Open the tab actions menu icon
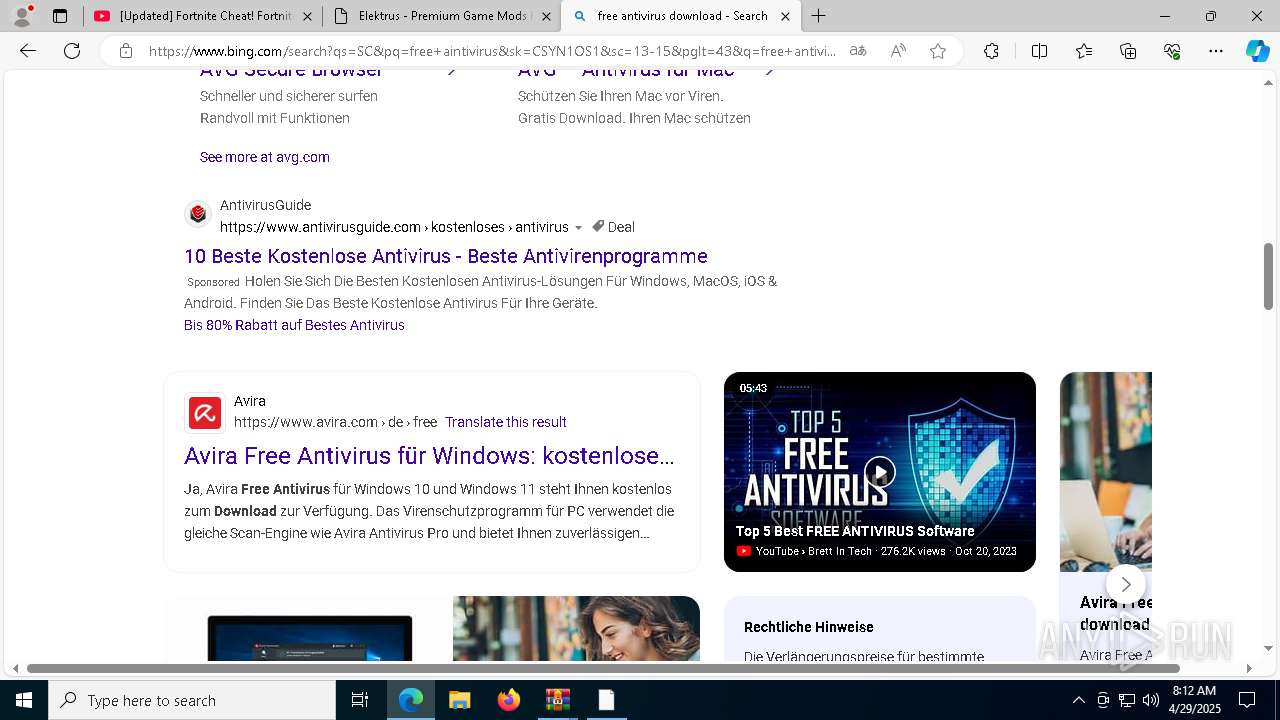1280x720 pixels. pyautogui.click(x=60, y=16)
